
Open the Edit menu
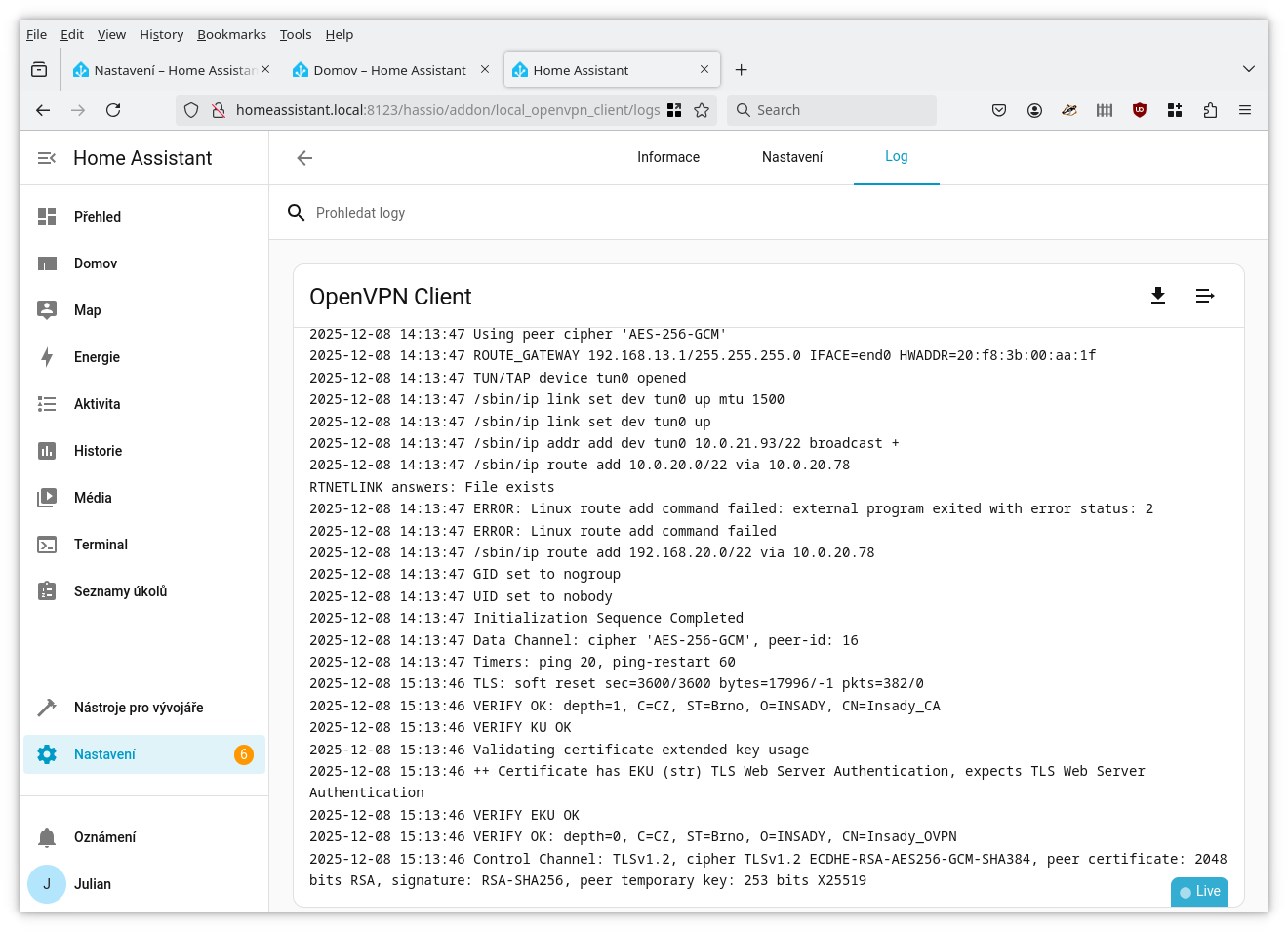coord(72,34)
